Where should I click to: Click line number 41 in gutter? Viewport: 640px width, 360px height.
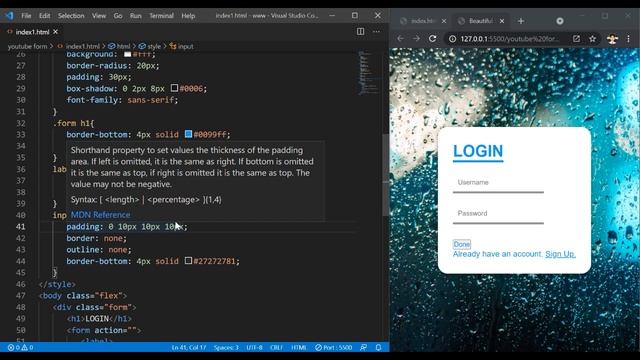(x=20, y=227)
